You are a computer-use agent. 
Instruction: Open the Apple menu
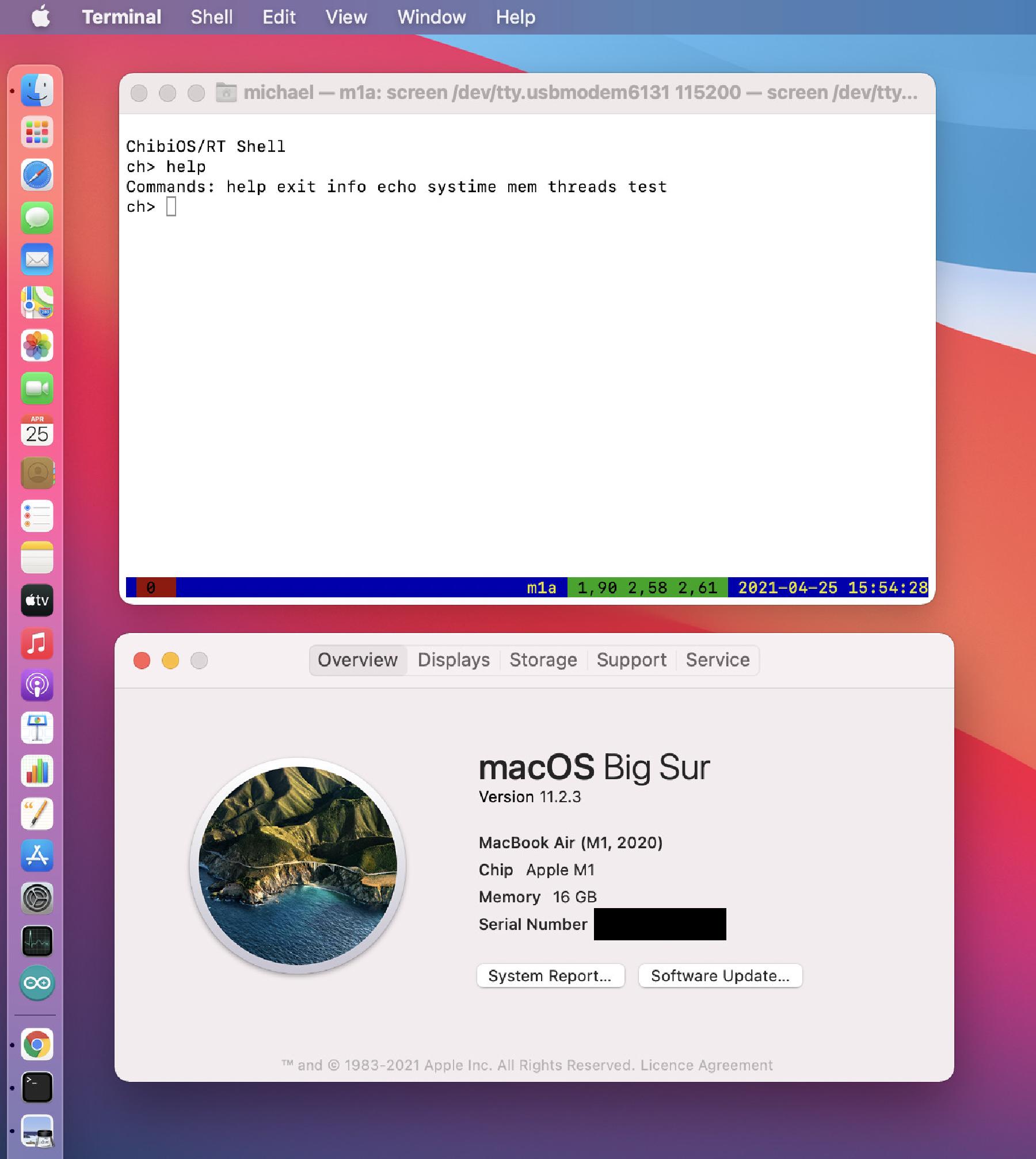40,17
